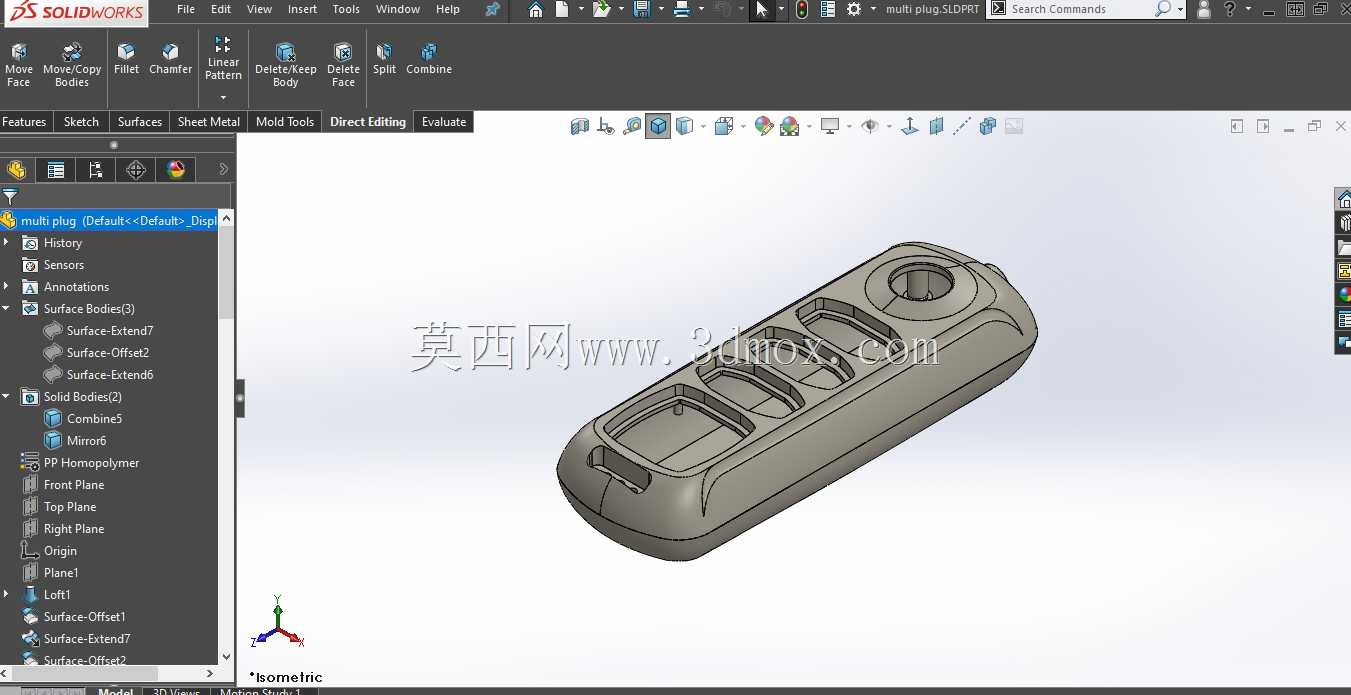The image size is (1351, 695).
Task: Create a New document from toolbar
Action: click(x=562, y=9)
